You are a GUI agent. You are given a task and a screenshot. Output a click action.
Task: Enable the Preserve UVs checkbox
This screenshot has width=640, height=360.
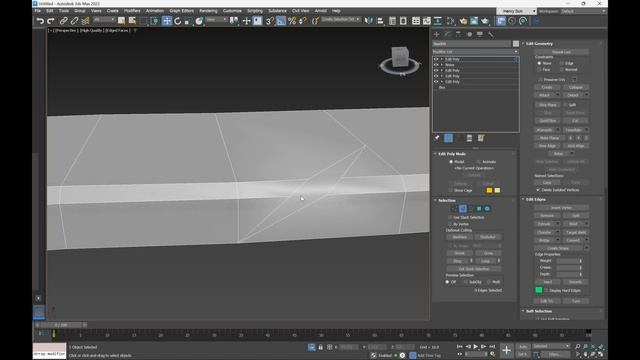pos(540,80)
